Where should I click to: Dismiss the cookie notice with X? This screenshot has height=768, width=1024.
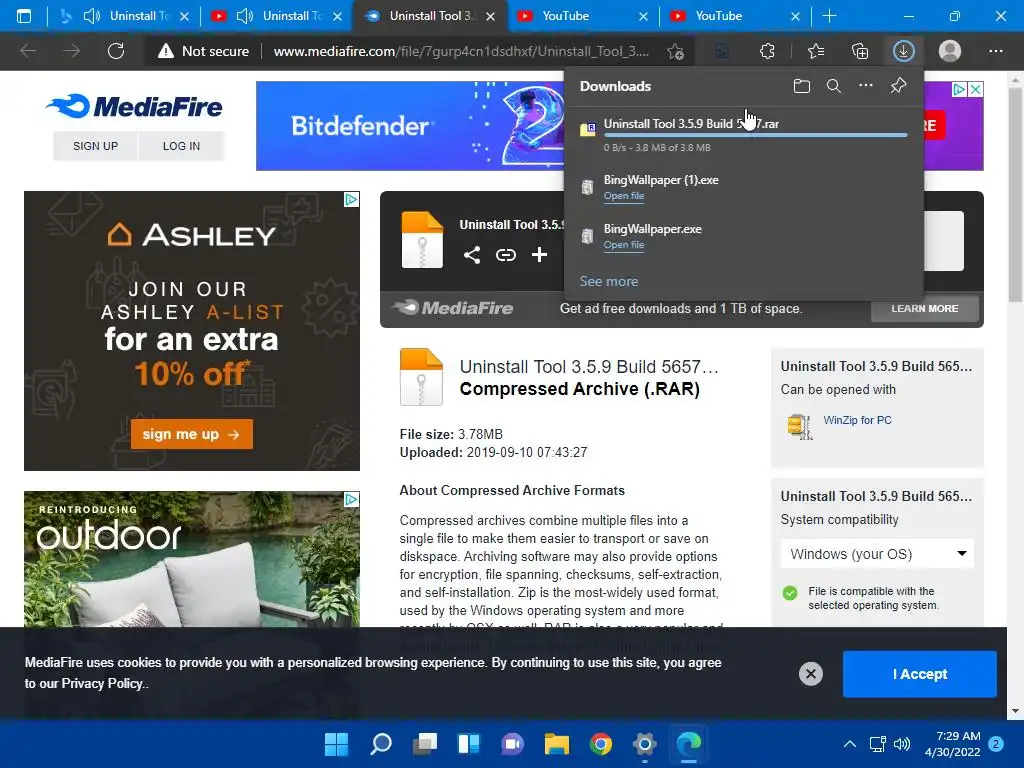(x=810, y=673)
